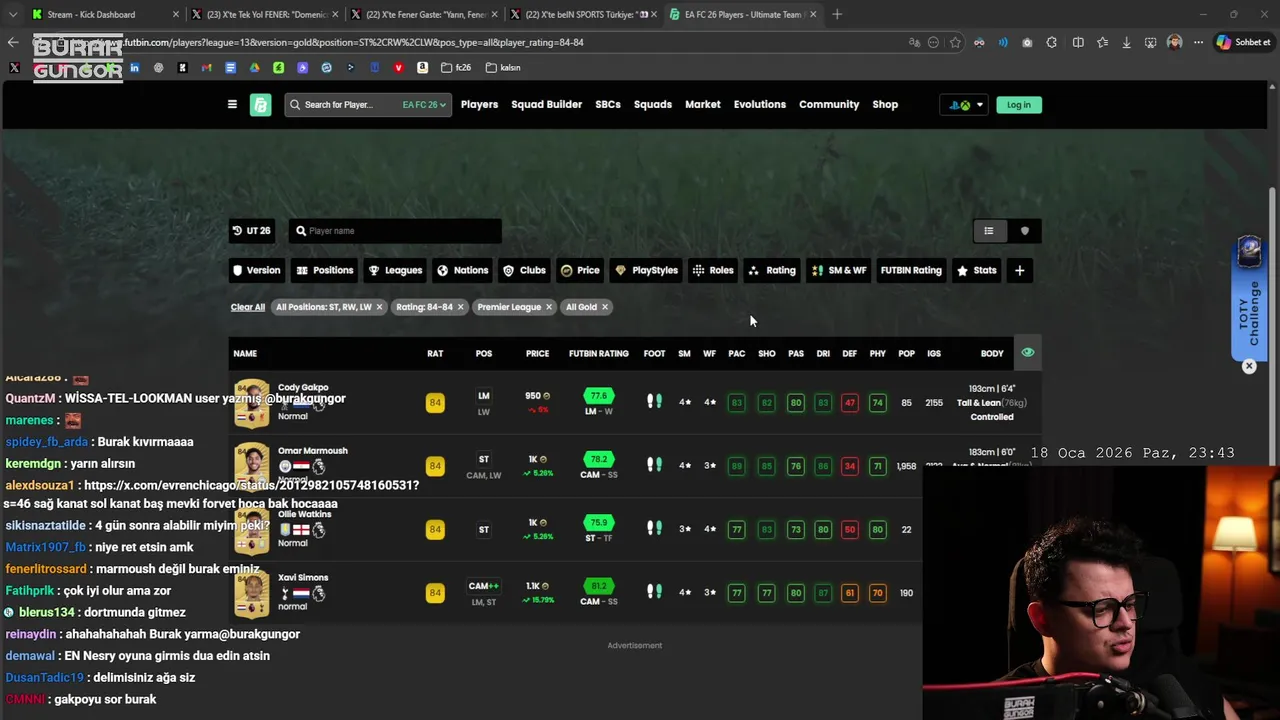1280x720 pixels.
Task: Click the plus icon for more filters
Action: click(x=1019, y=270)
